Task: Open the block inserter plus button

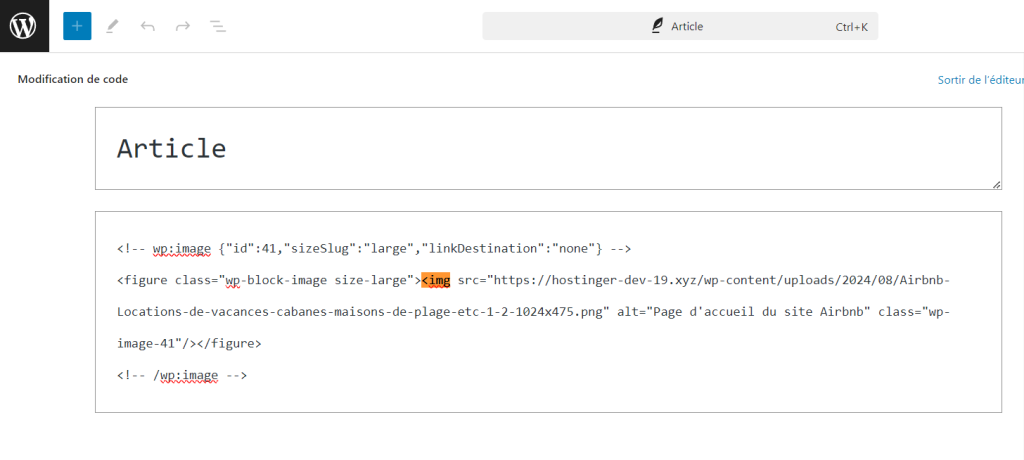Action: tap(77, 26)
